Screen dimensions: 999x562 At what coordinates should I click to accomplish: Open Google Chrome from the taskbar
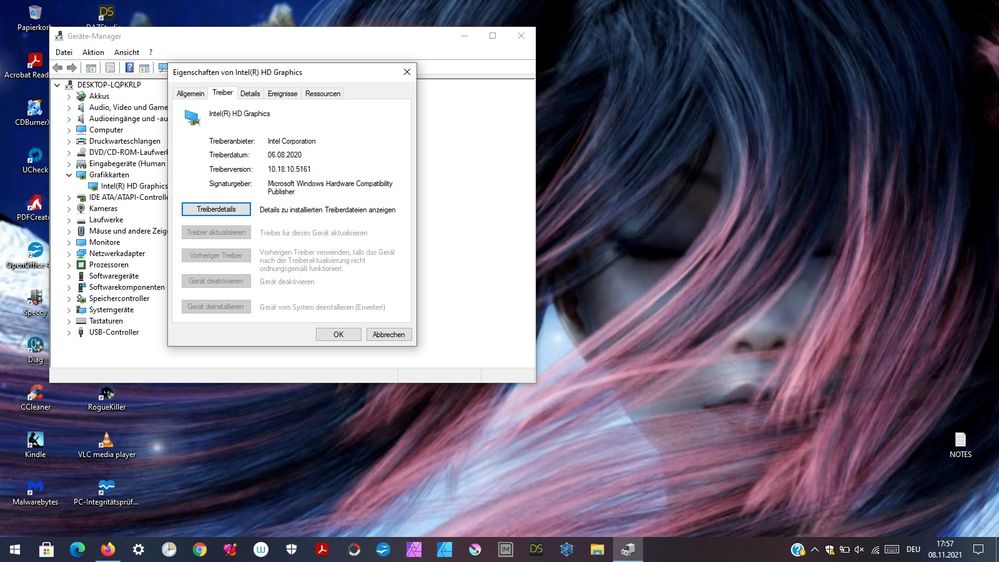[199, 549]
